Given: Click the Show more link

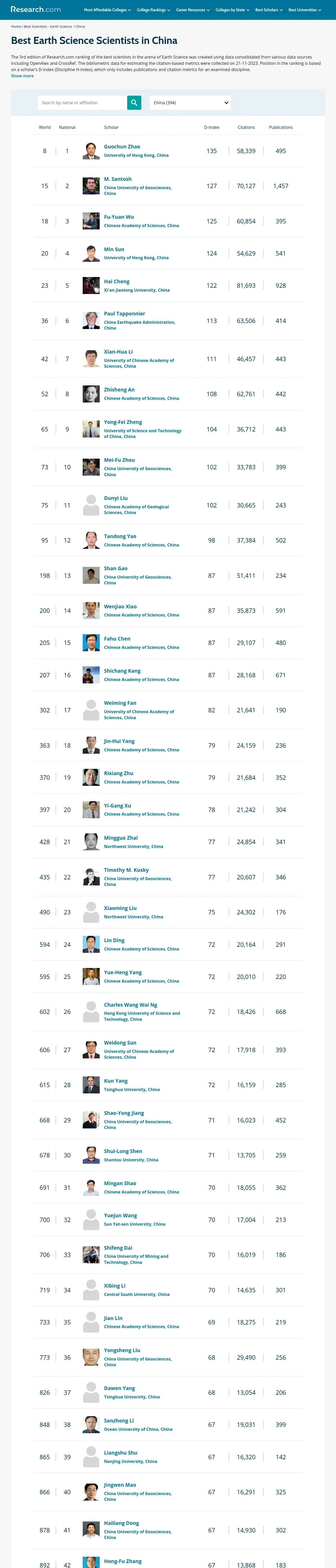Looking at the screenshot, I should pos(22,76).
